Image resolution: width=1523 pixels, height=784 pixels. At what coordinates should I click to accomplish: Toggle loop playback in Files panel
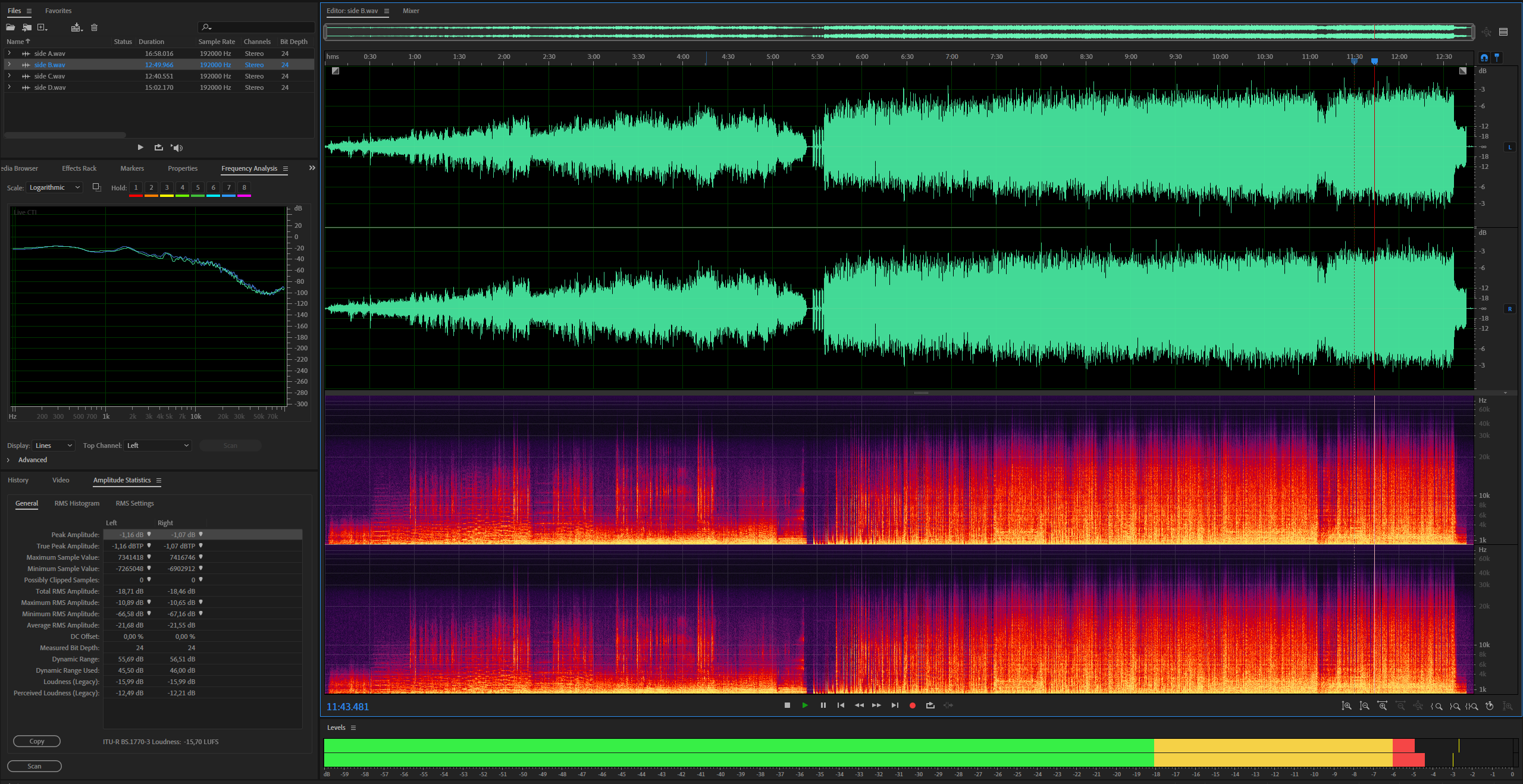click(158, 148)
